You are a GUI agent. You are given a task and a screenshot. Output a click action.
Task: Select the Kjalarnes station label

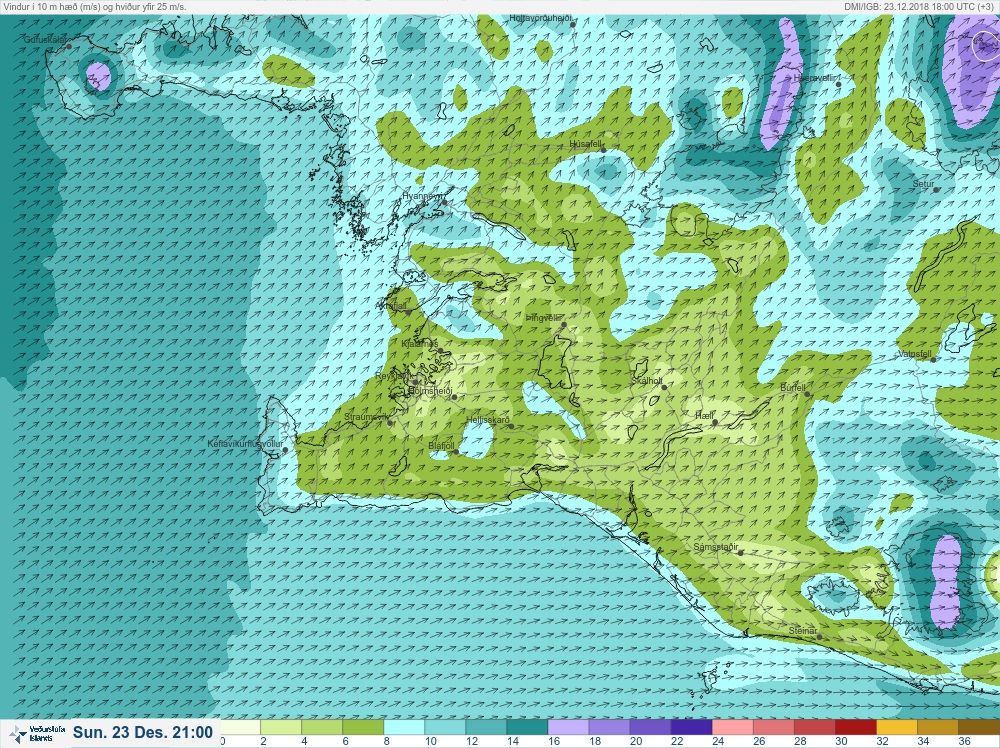420,344
